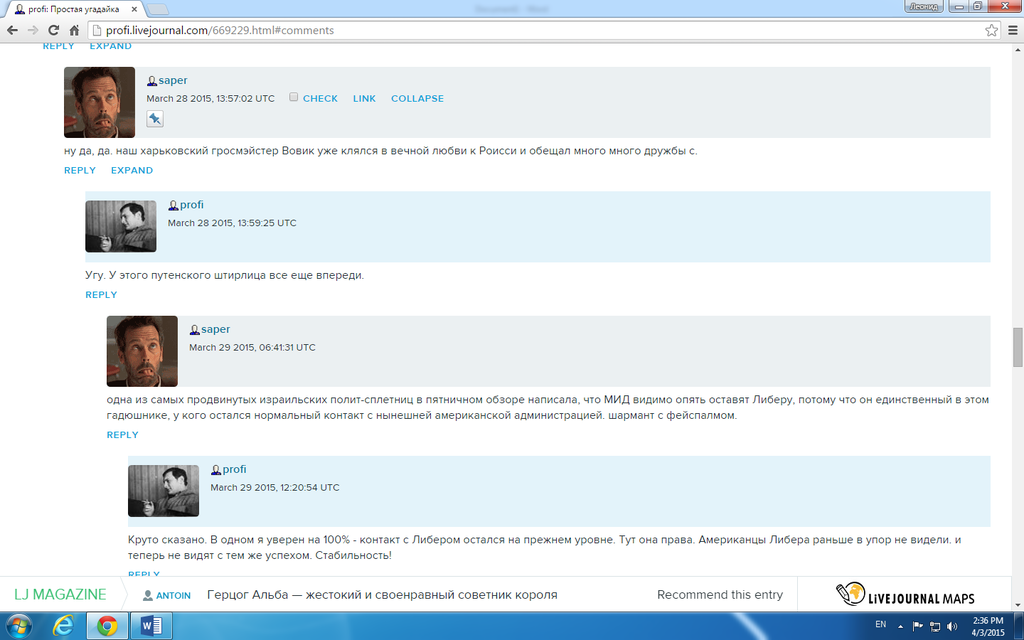Click user icon next to profi March 28

pos(173,205)
